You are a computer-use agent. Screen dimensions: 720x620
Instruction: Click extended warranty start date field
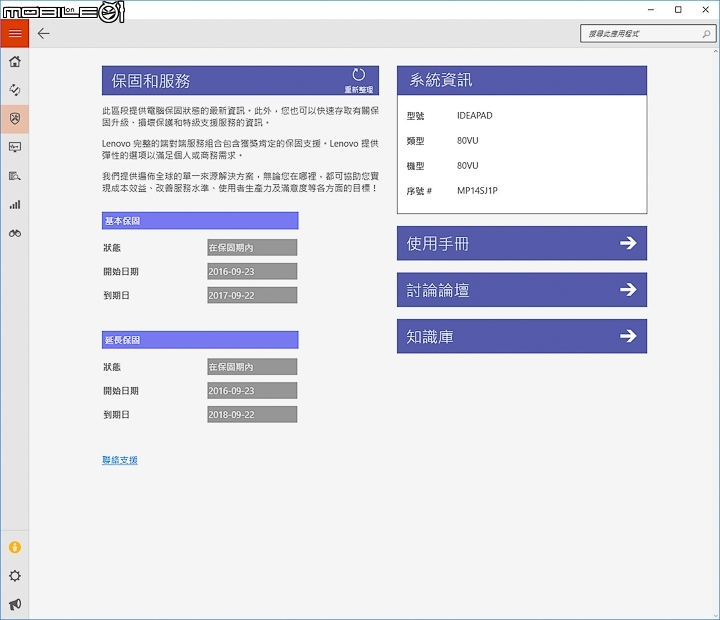coord(252,391)
